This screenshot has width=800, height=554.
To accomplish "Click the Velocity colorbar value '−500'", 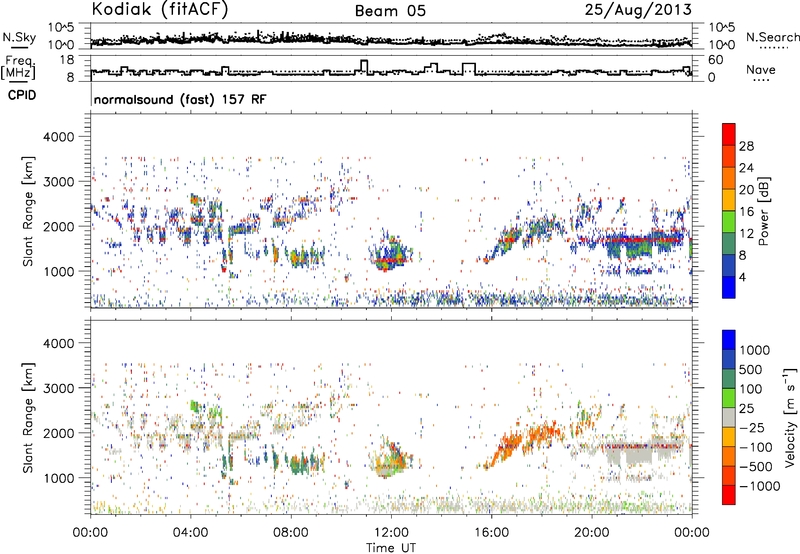I will pos(756,467).
